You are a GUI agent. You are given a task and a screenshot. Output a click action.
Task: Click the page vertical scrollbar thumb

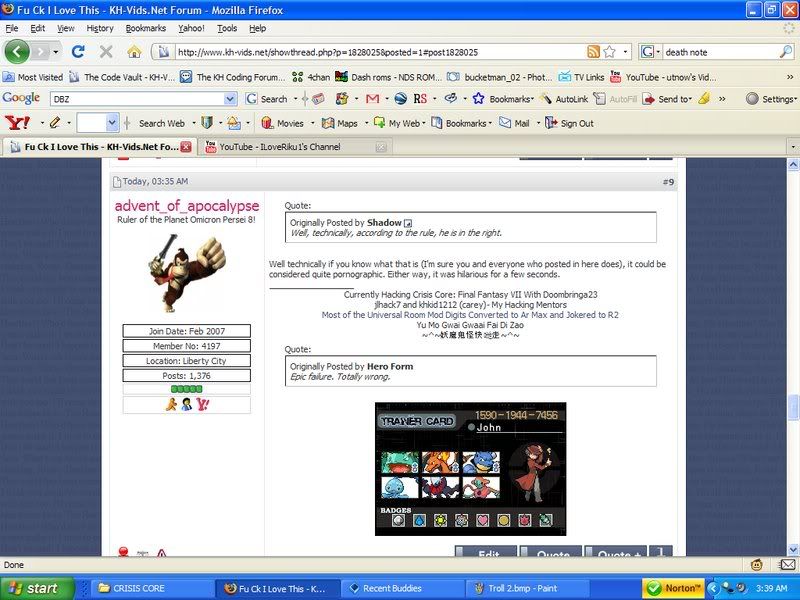[793, 407]
